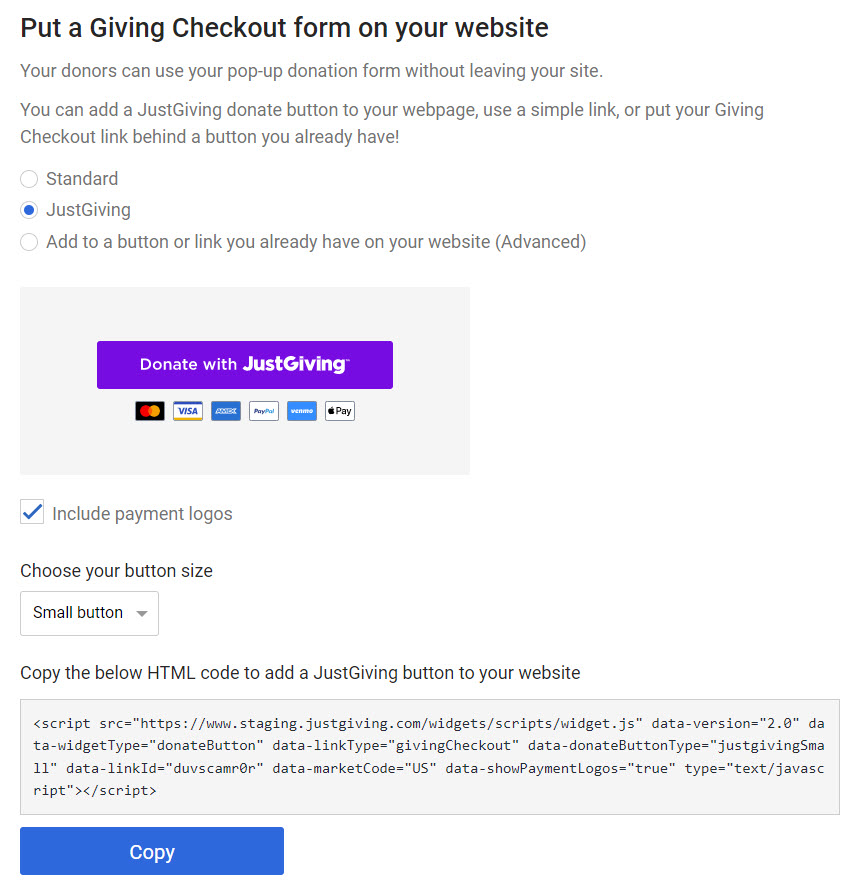
Task: Click the Apple Pay logo
Action: [340, 411]
